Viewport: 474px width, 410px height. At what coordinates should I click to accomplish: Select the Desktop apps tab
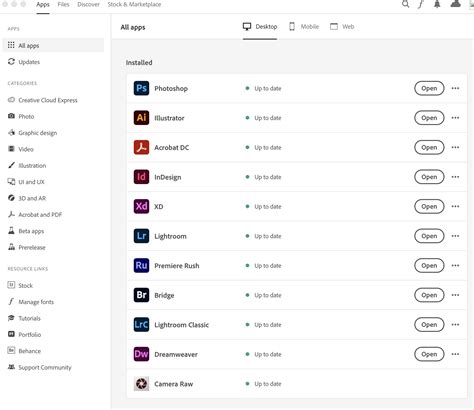coord(260,27)
